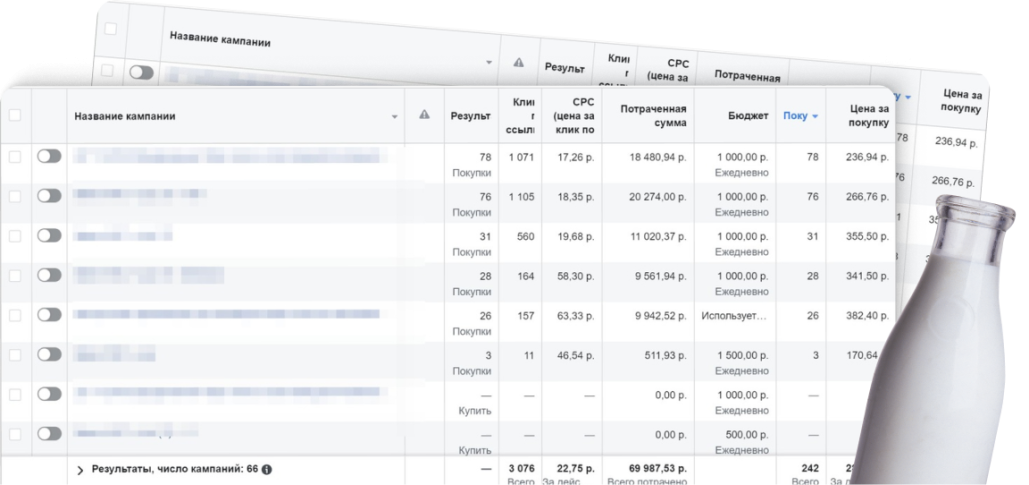This screenshot has width=1029, height=485.
Task: Select checkbox of campaign with 500,00 р. budget
Action: pos(14,434)
